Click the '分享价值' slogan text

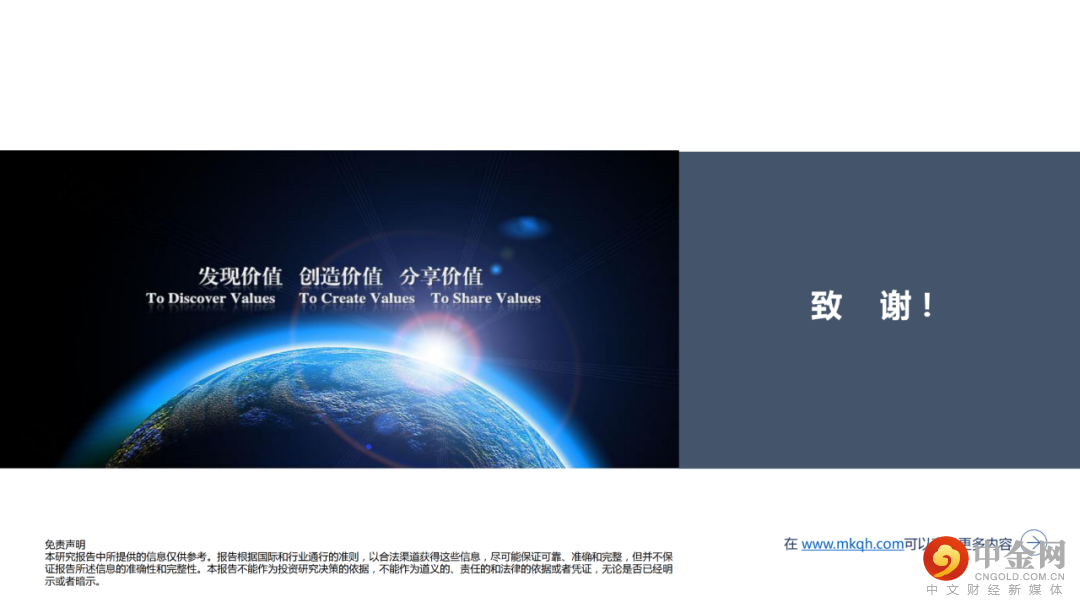[x=441, y=276]
